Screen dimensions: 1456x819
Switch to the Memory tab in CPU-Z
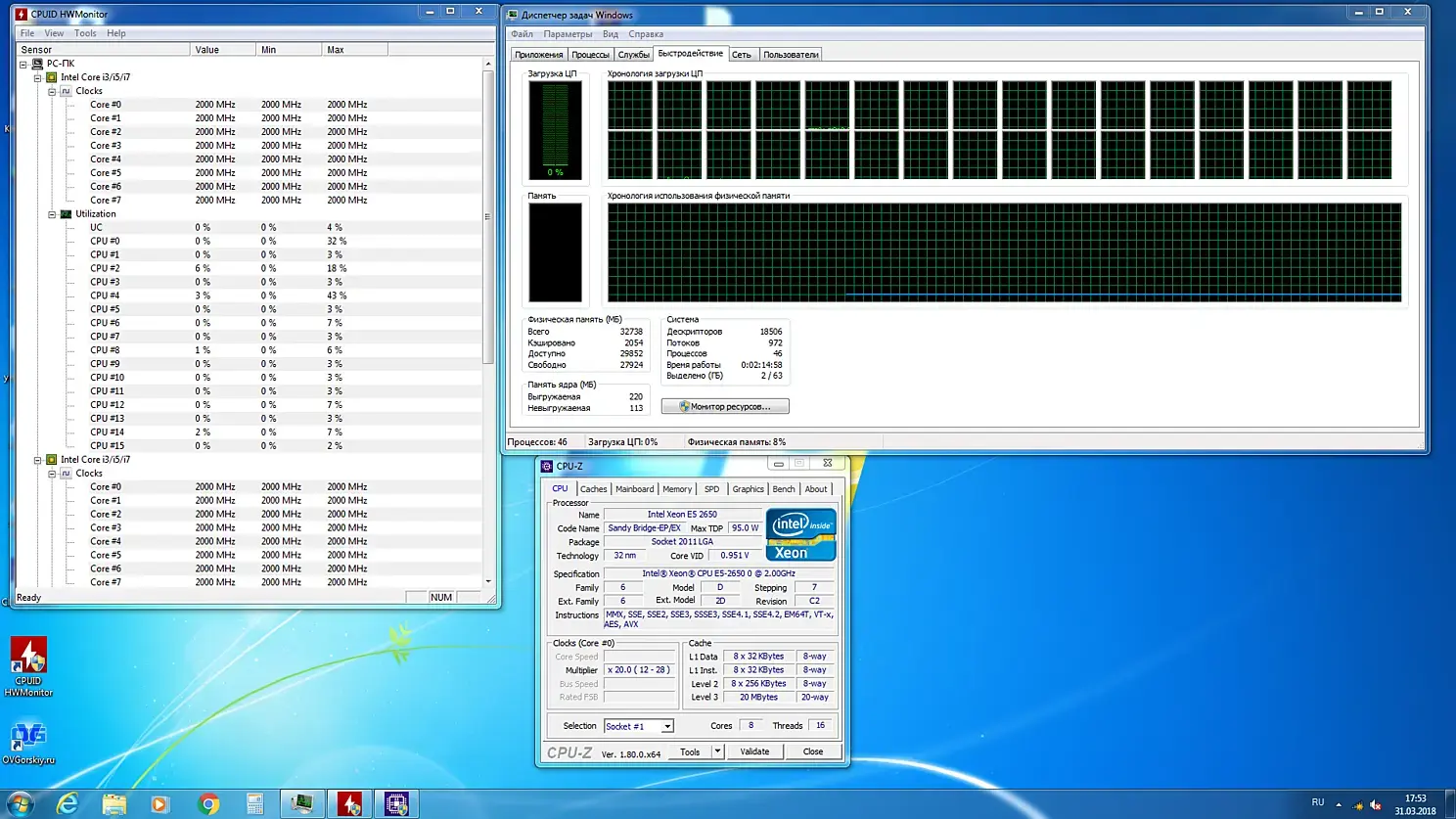[x=676, y=489]
